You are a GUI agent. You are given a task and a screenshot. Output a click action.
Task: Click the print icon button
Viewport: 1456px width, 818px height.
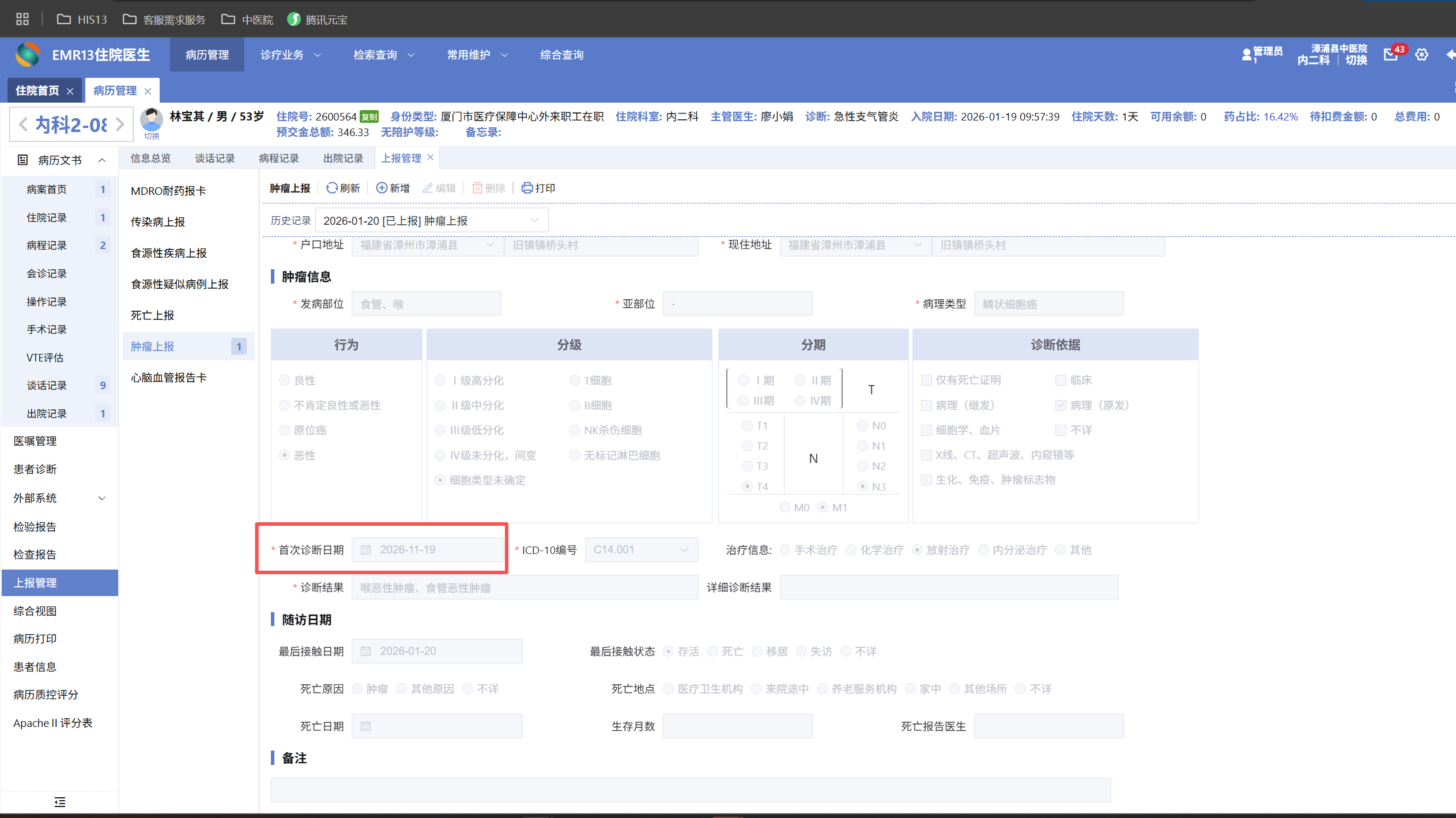527,188
